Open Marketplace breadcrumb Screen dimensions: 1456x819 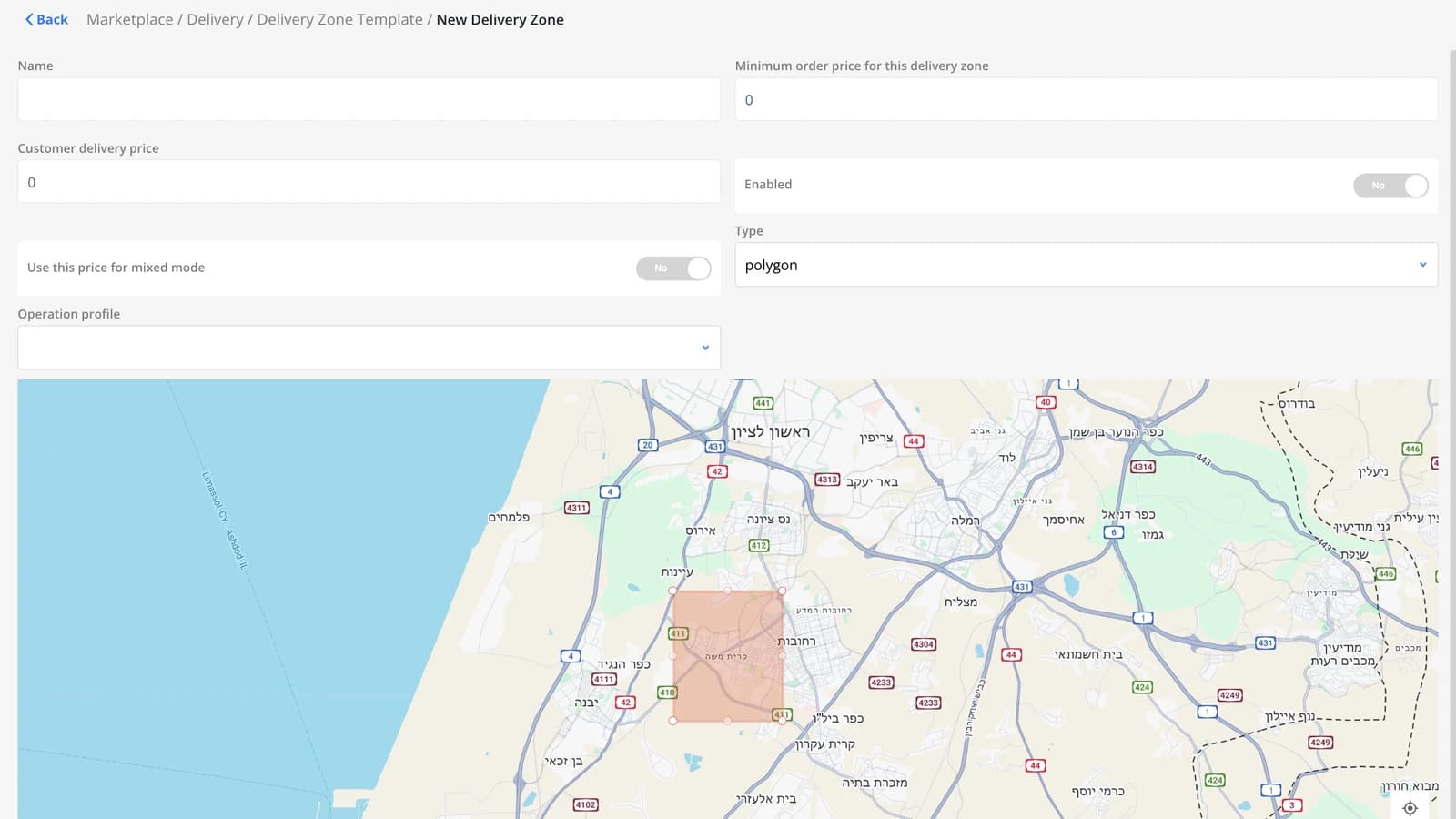pyautogui.click(x=129, y=19)
